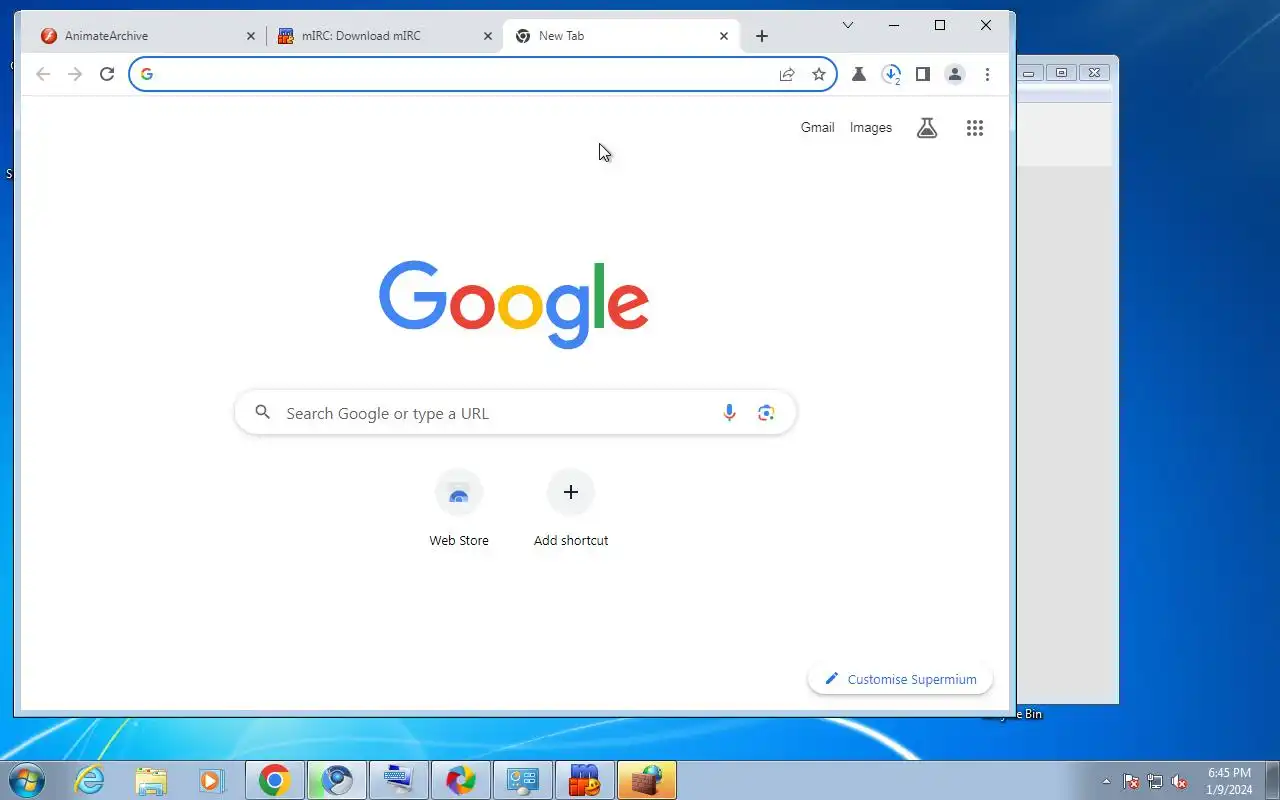Open the profile avatar menu

pyautogui.click(x=955, y=74)
